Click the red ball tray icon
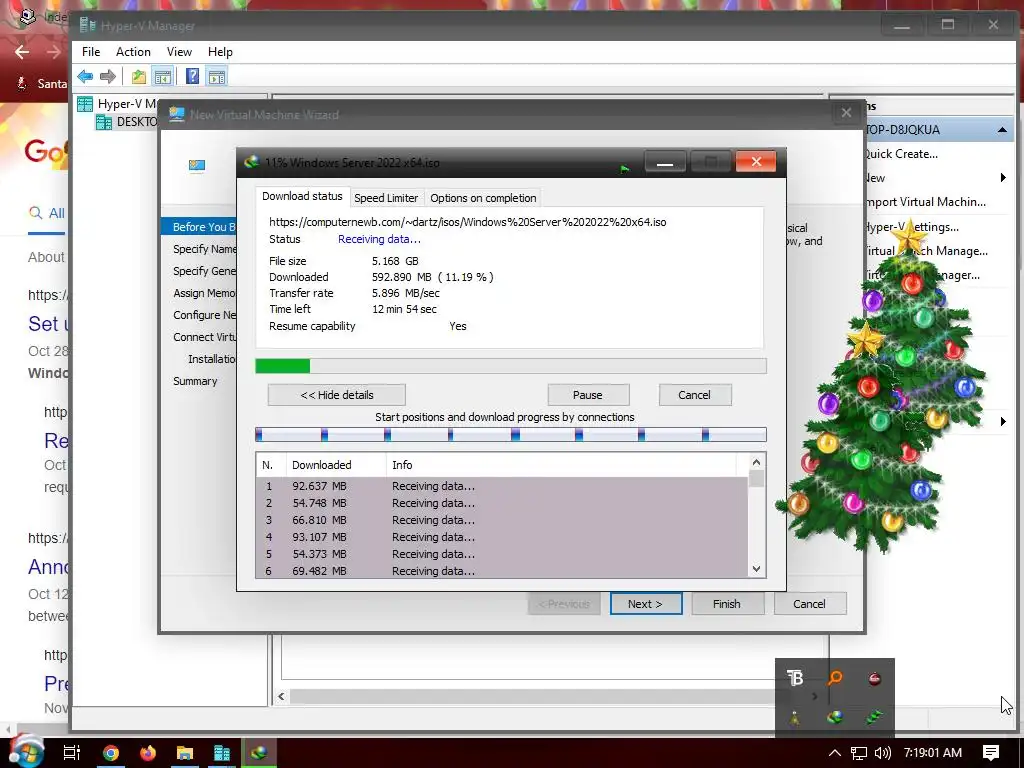1024x768 pixels. [x=874, y=679]
